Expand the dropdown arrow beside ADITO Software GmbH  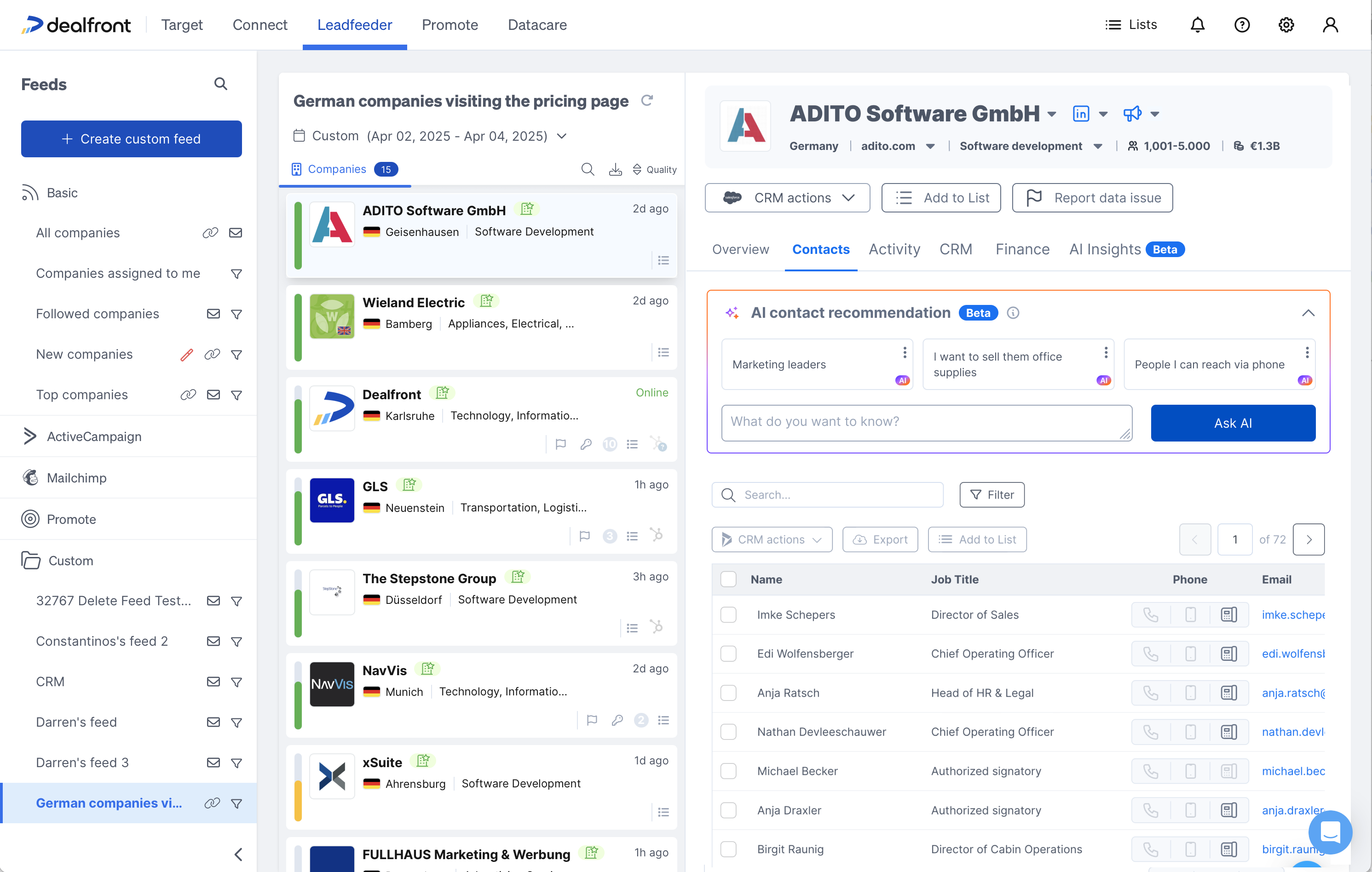click(1052, 115)
